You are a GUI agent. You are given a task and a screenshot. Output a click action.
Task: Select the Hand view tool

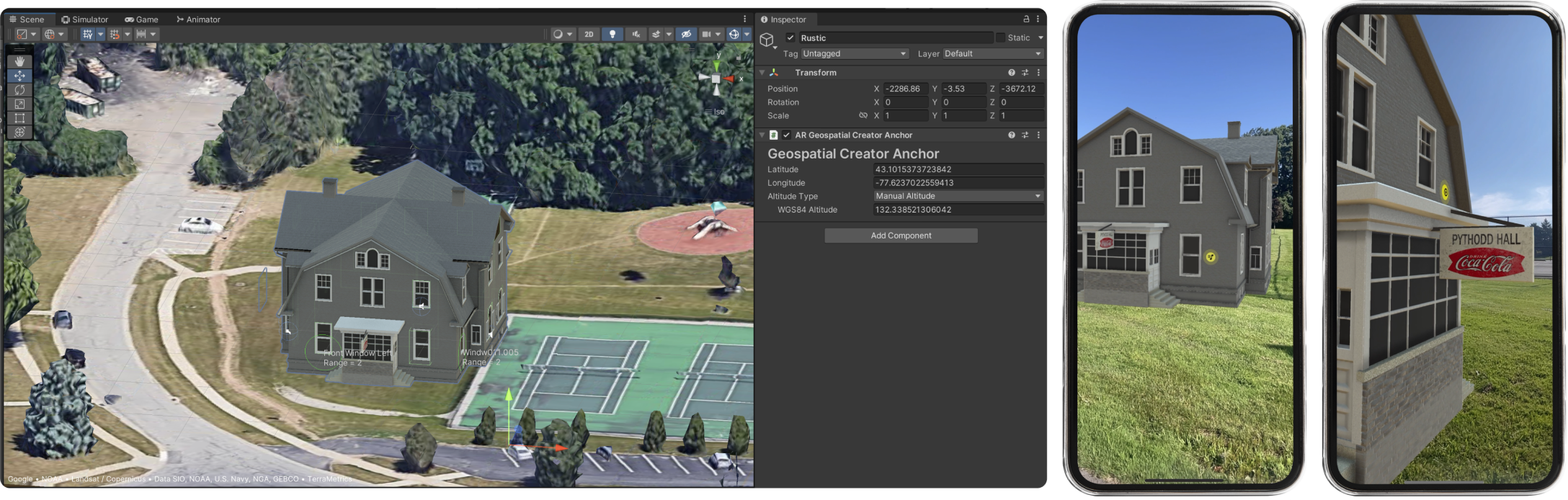(x=19, y=61)
